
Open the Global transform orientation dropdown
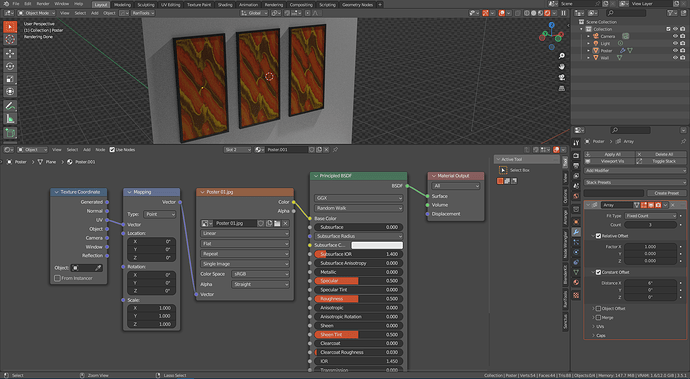tap(254, 13)
